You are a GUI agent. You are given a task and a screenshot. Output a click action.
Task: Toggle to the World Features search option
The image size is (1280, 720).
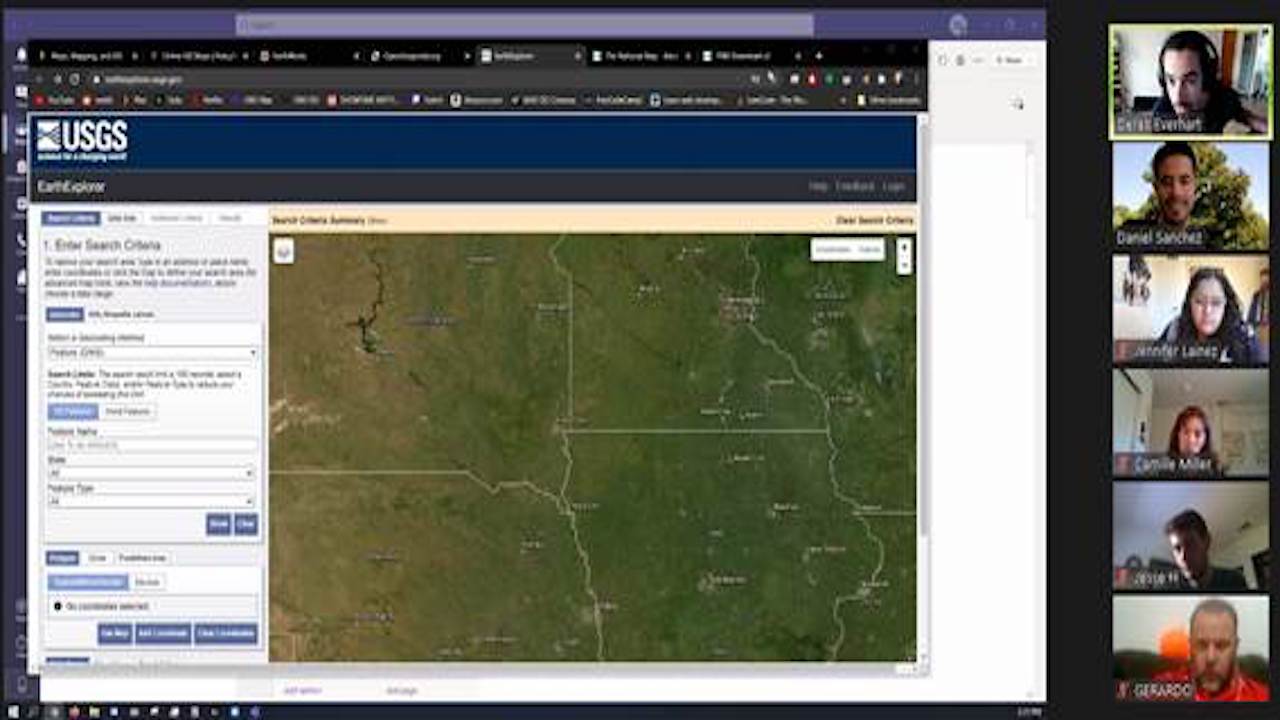pos(128,411)
